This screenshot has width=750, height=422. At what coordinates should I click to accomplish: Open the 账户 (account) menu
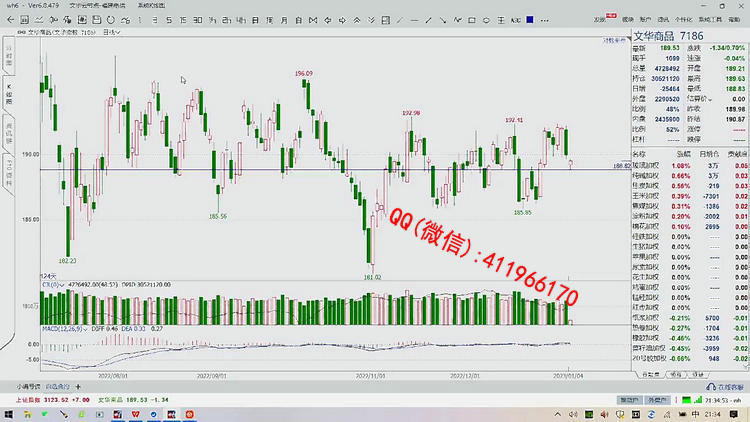645,20
